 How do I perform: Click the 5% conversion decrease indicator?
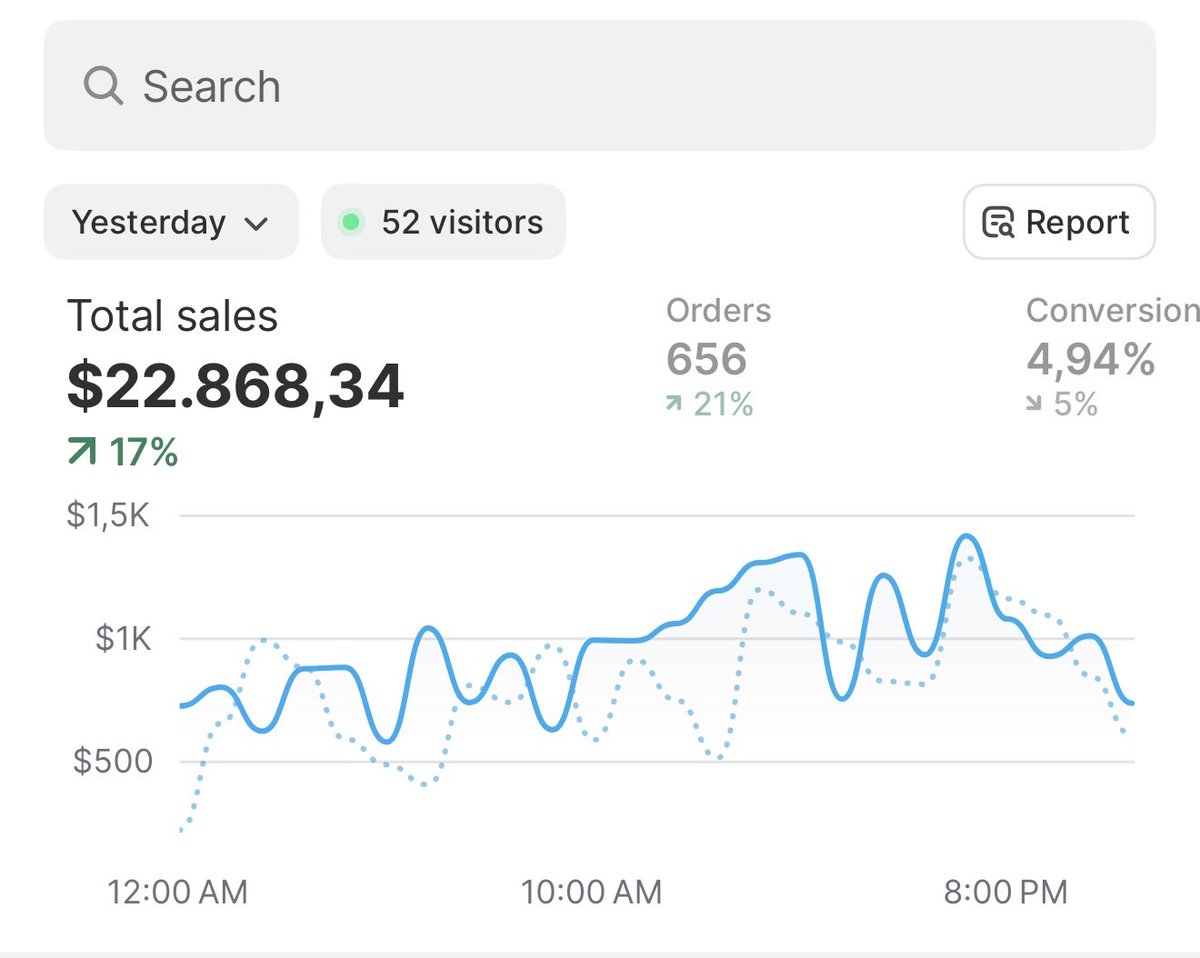pos(1062,405)
